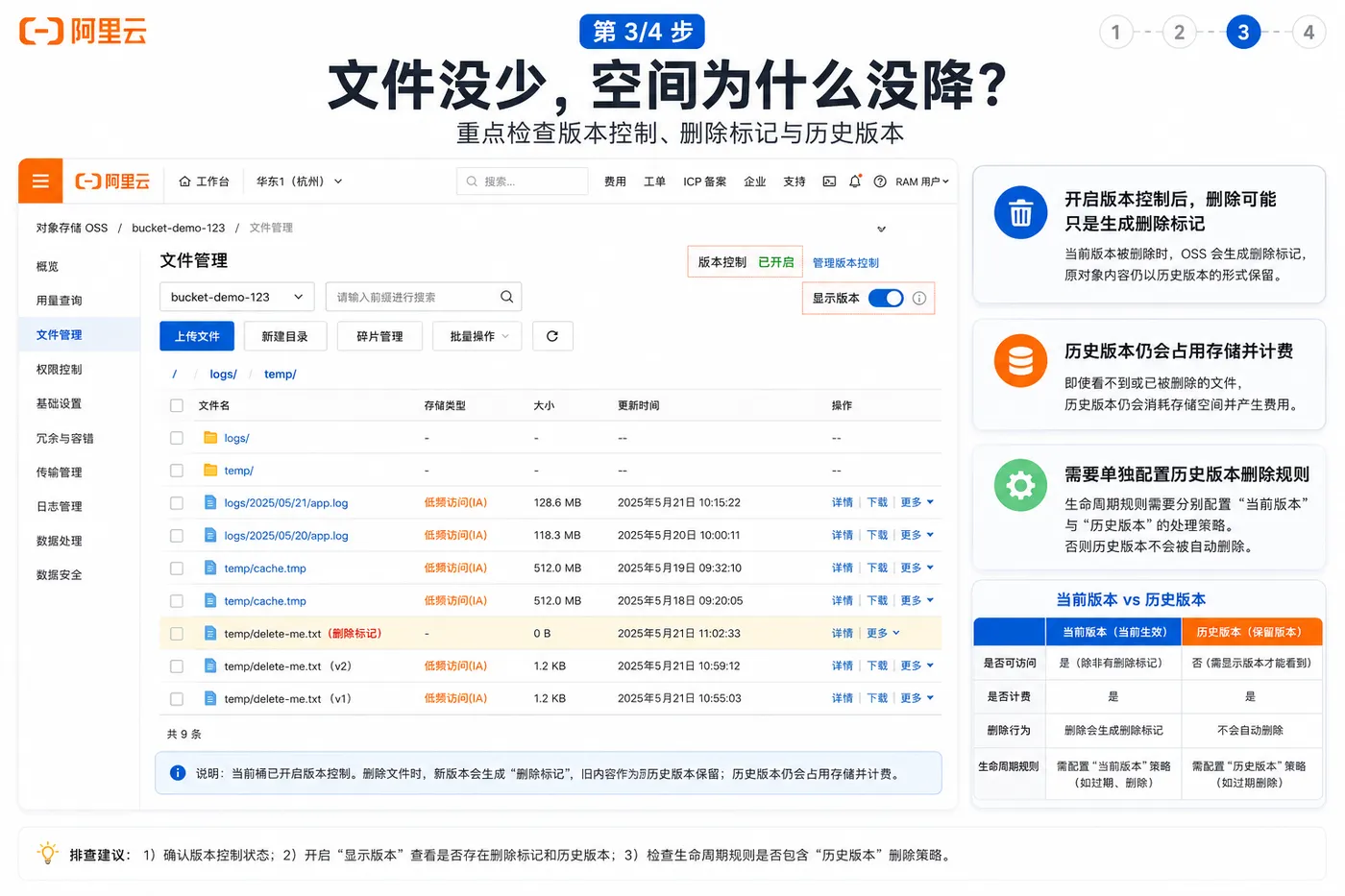Tick the select-all checkbox in table header

[x=177, y=405]
